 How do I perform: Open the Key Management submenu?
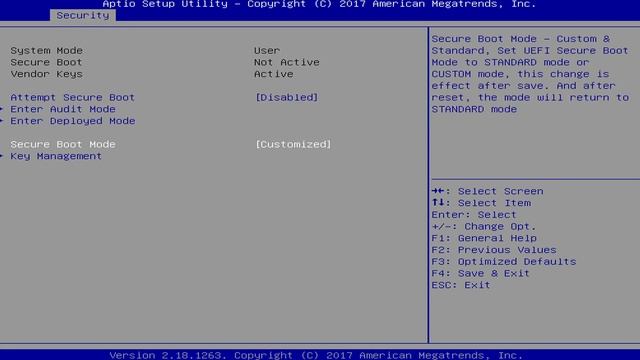click(x=56, y=156)
